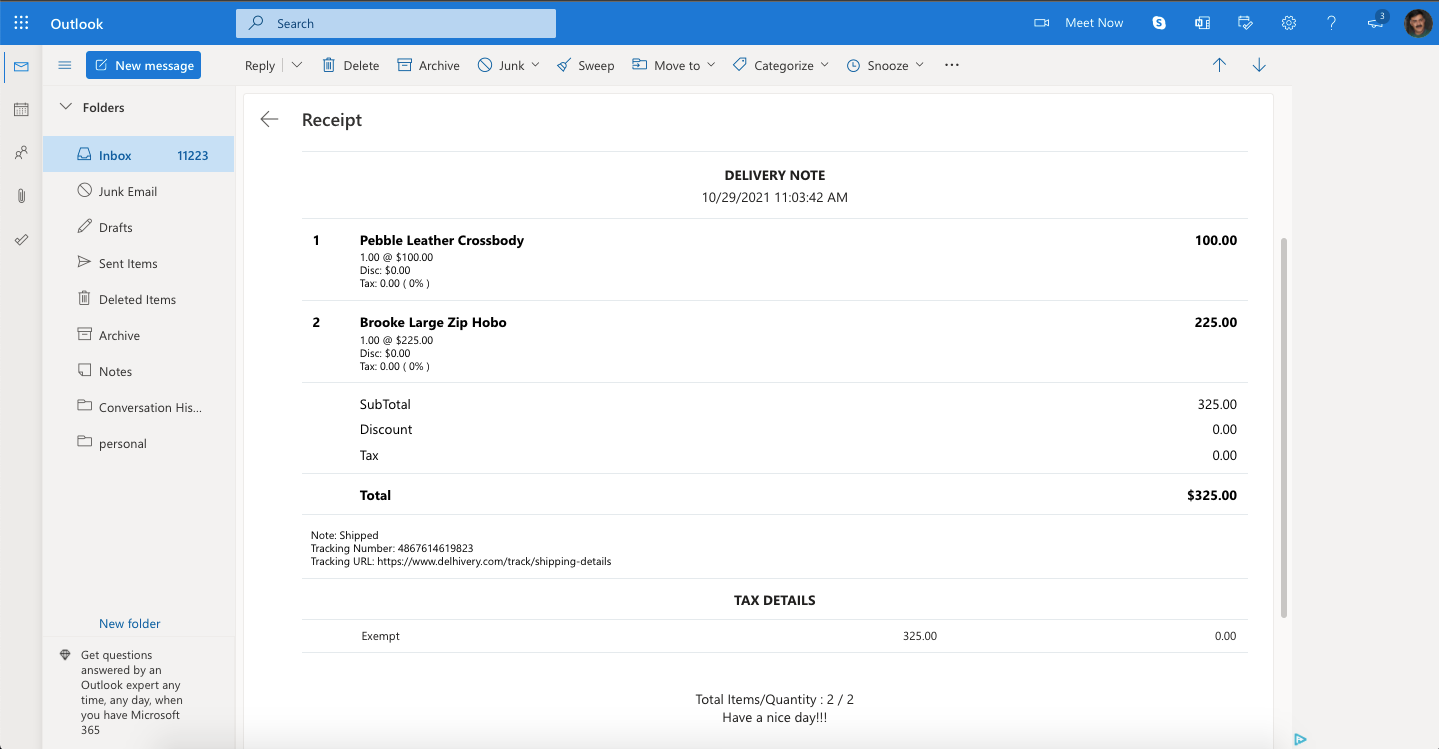This screenshot has width=1439, height=749.
Task: Collapse the Folders list
Action: click(67, 107)
